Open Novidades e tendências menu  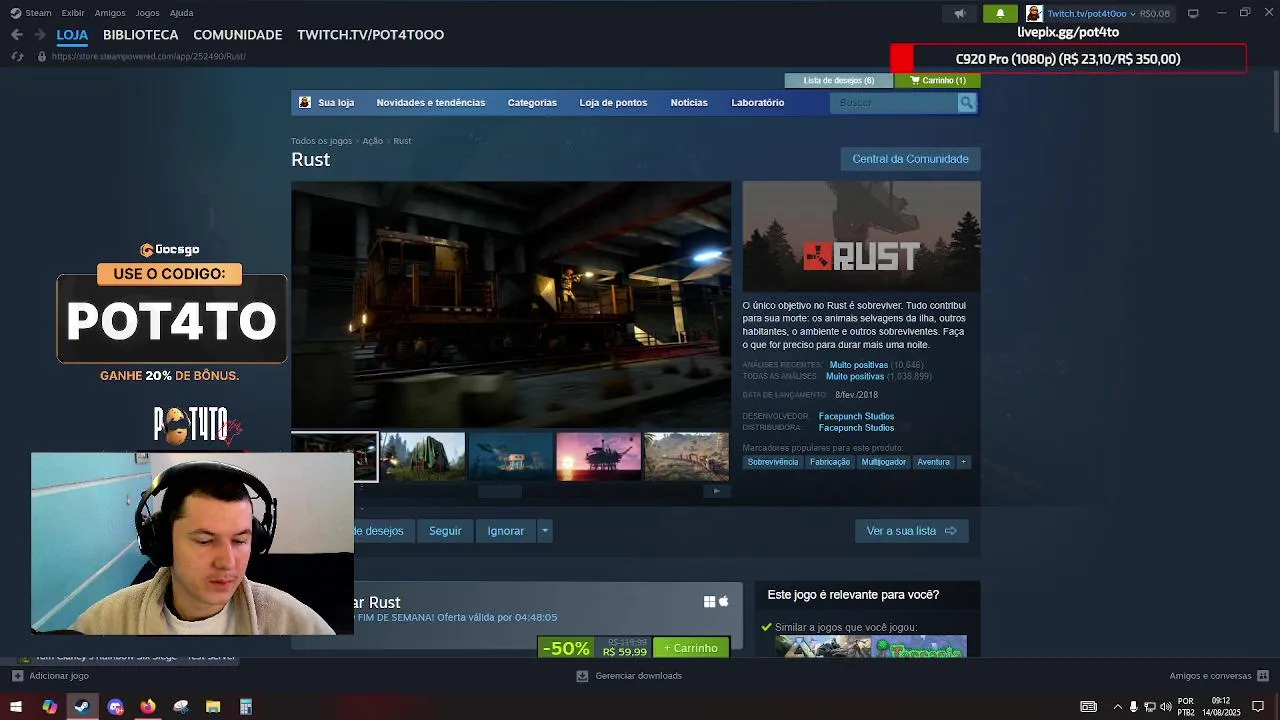click(430, 102)
